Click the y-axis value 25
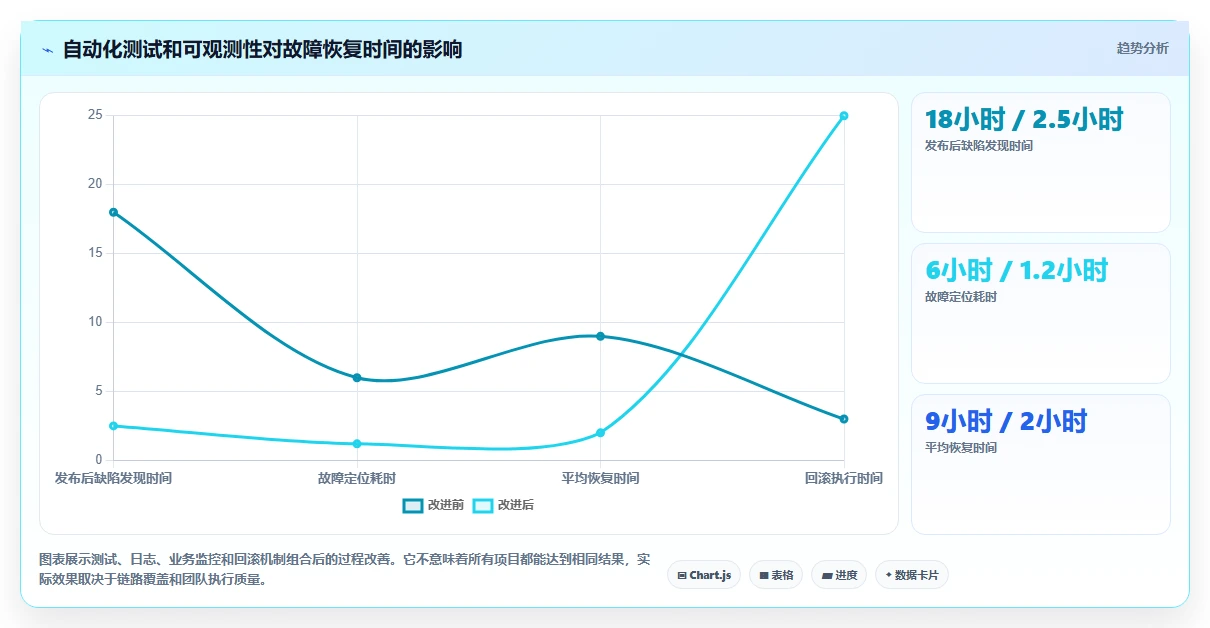Image resolution: width=1210 pixels, height=628 pixels. click(x=96, y=115)
